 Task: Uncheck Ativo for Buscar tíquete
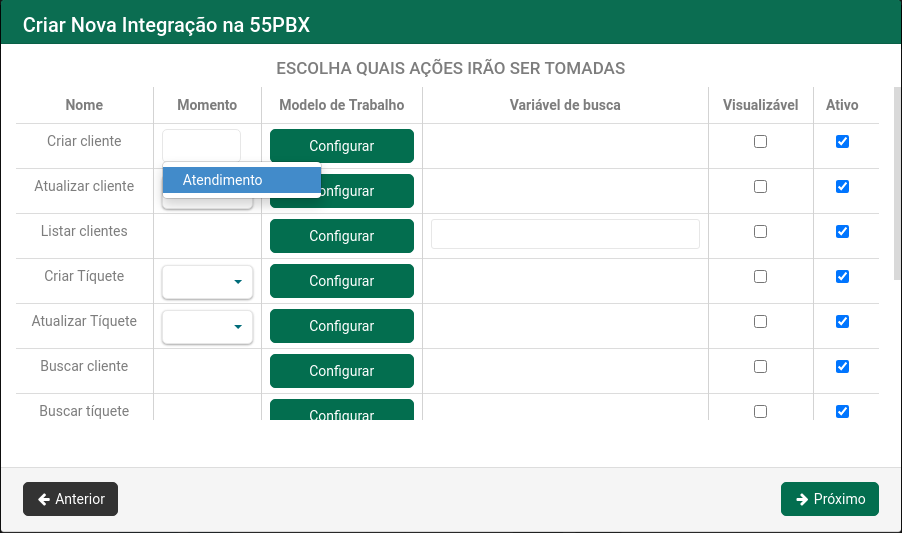tap(842, 412)
